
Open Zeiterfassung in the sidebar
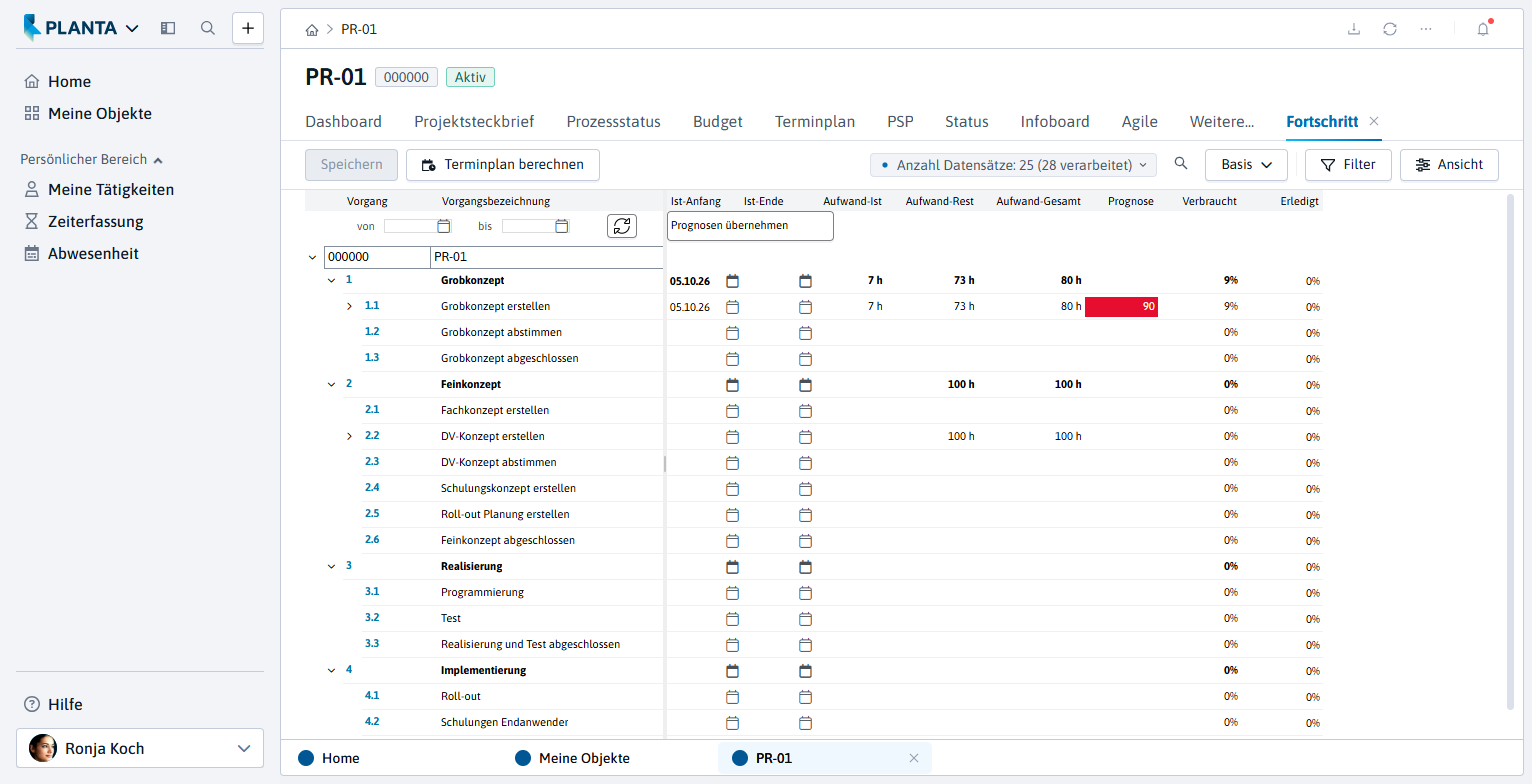(96, 222)
